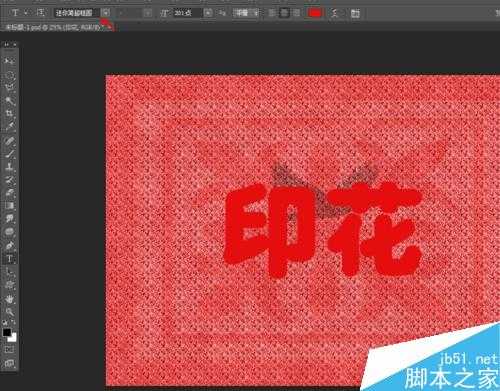Select the History Brush tool
500x391 pixels.
coord(9,179)
